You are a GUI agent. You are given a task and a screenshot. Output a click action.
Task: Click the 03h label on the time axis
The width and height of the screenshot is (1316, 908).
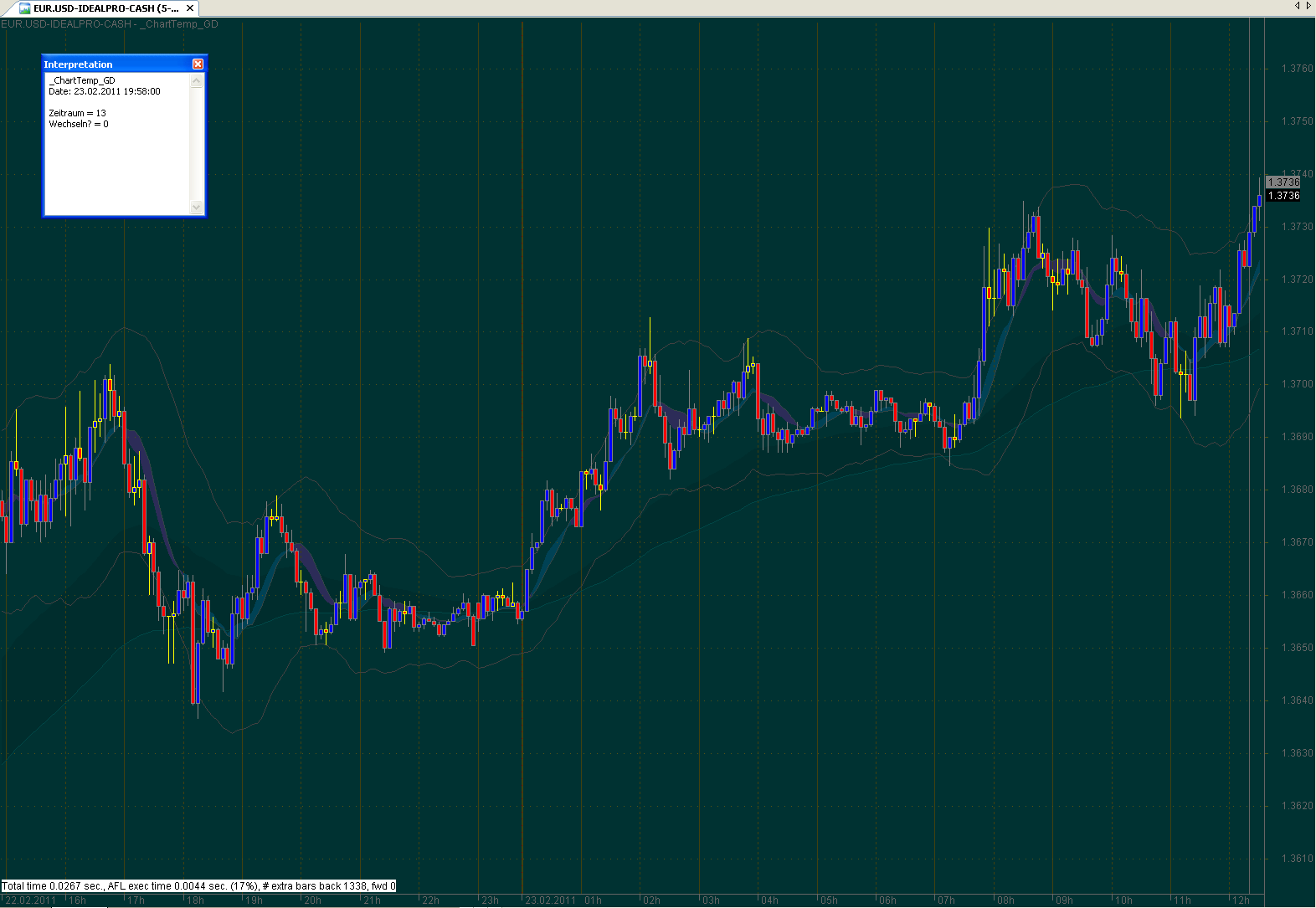pos(711,900)
